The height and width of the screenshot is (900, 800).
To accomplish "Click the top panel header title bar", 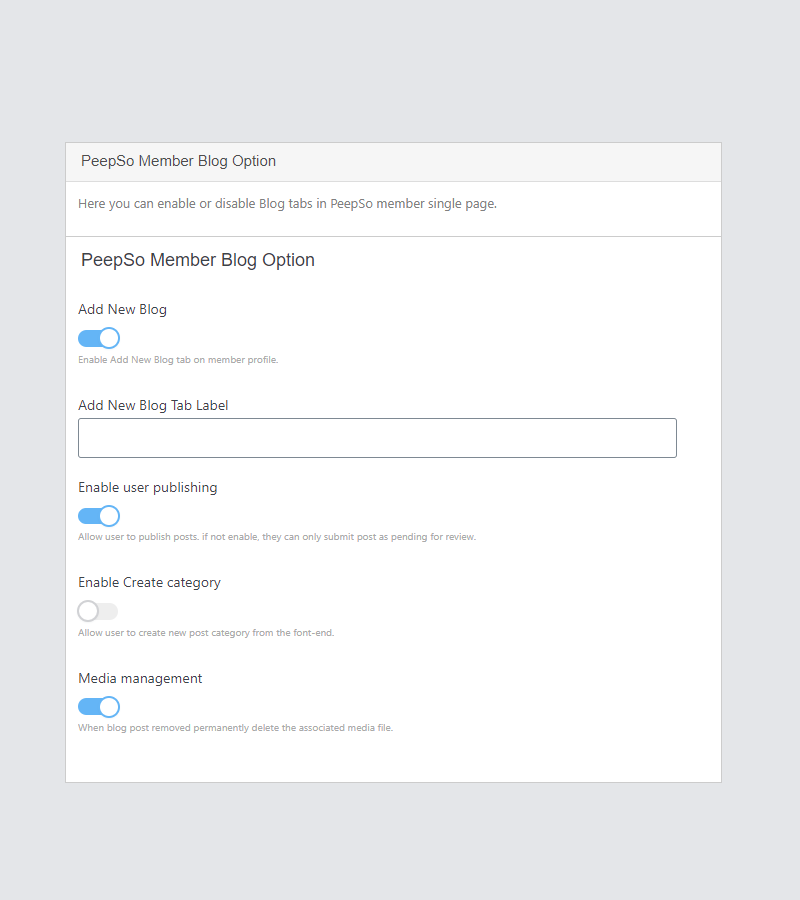I will (393, 162).
